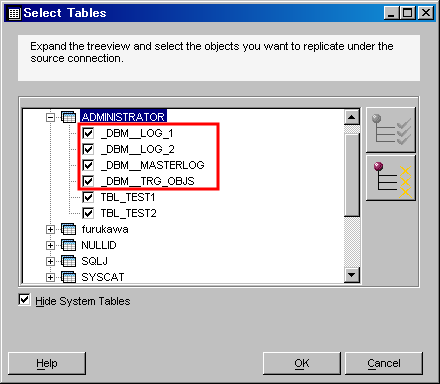Viewport: 440px width, 384px height.
Task: Select the _DBM__MASTERLOG table name
Action: tap(153, 165)
